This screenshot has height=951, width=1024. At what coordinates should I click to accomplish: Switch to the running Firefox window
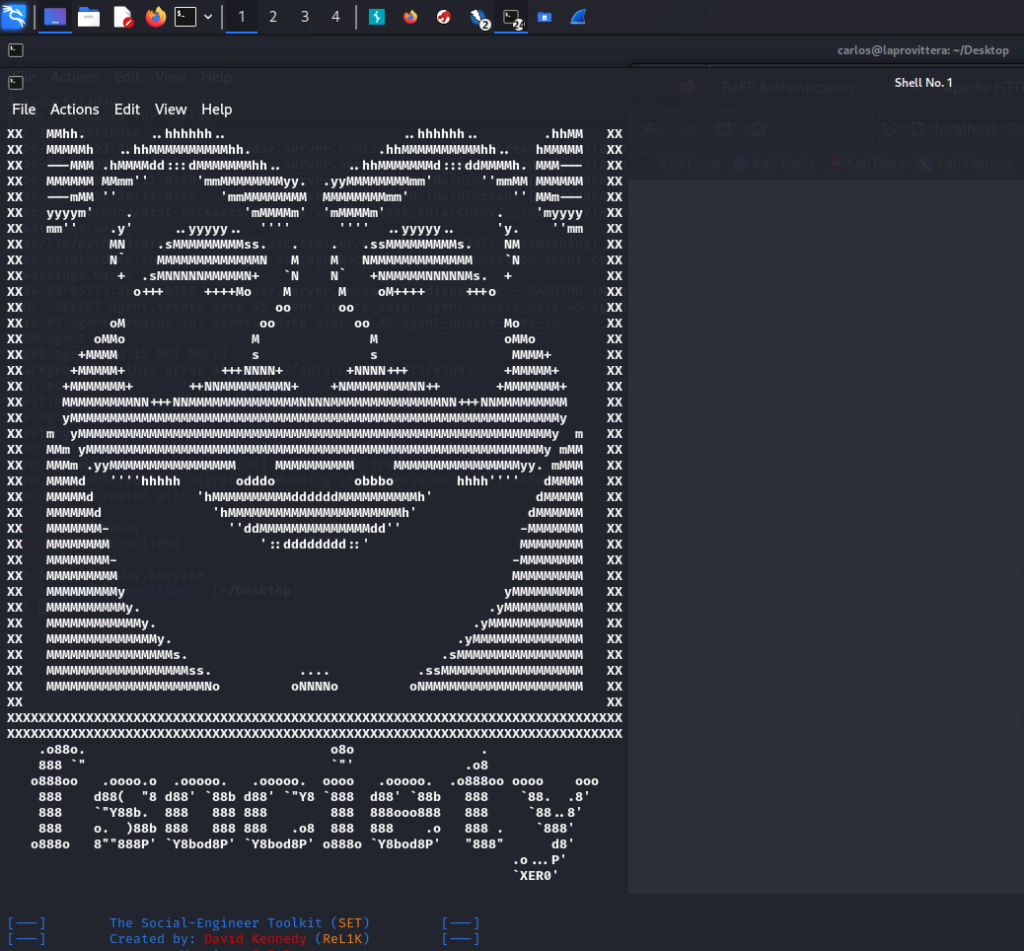click(410, 17)
